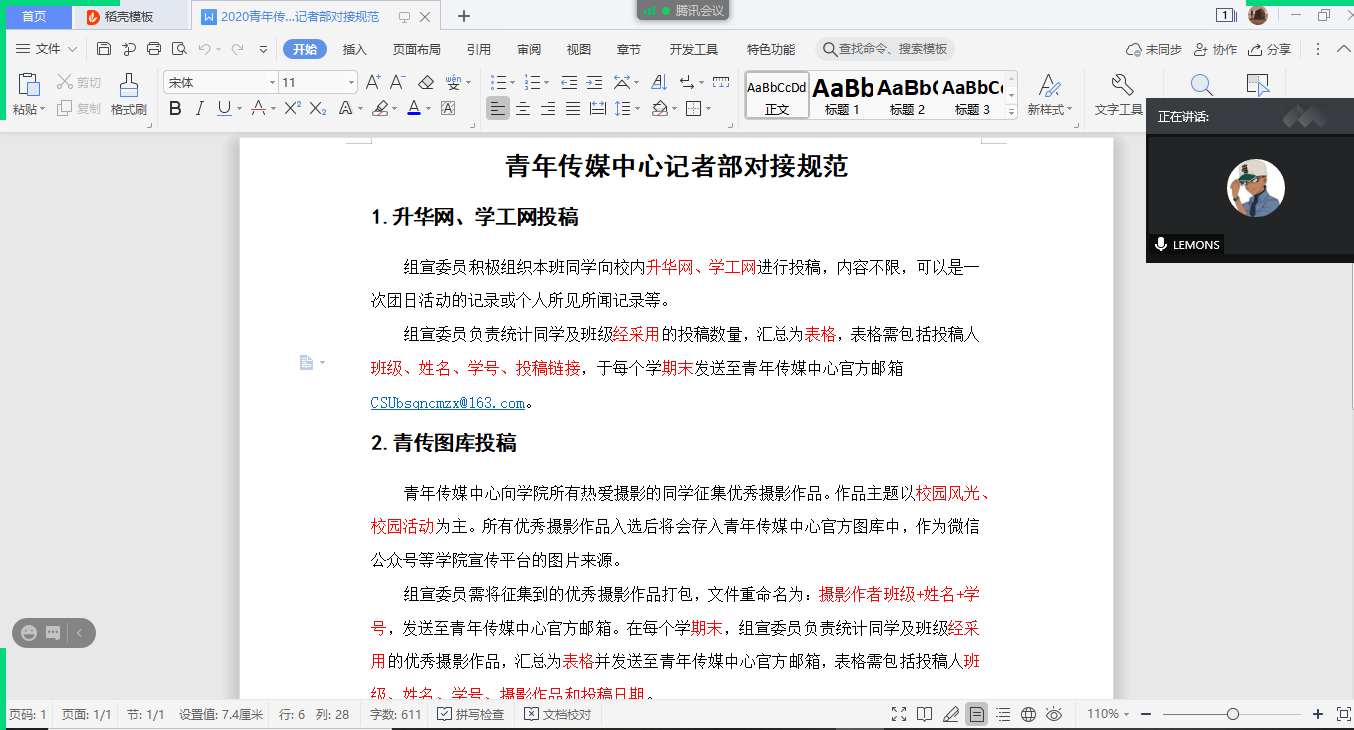This screenshot has height=730, width=1354.
Task: Click the 查找命令、搜索模板 search box
Action: click(886, 49)
